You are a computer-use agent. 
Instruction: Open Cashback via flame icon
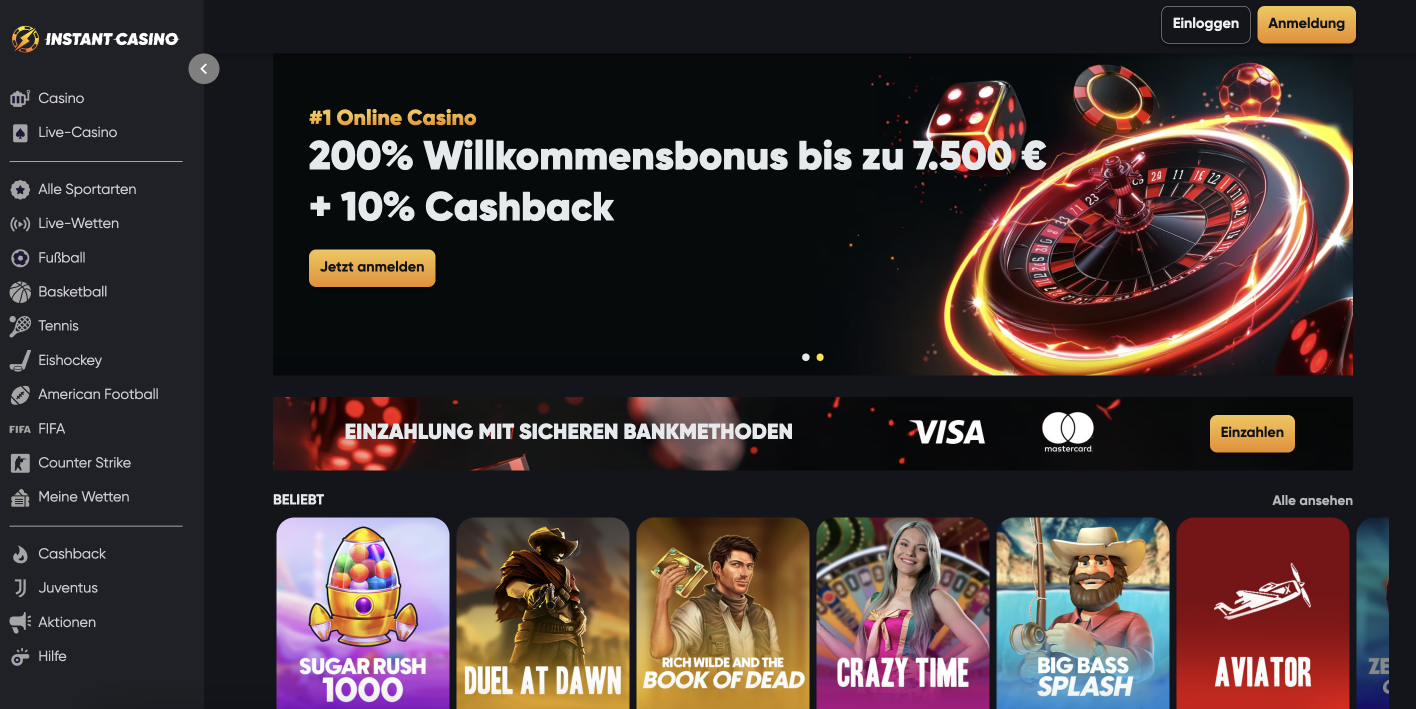20,554
